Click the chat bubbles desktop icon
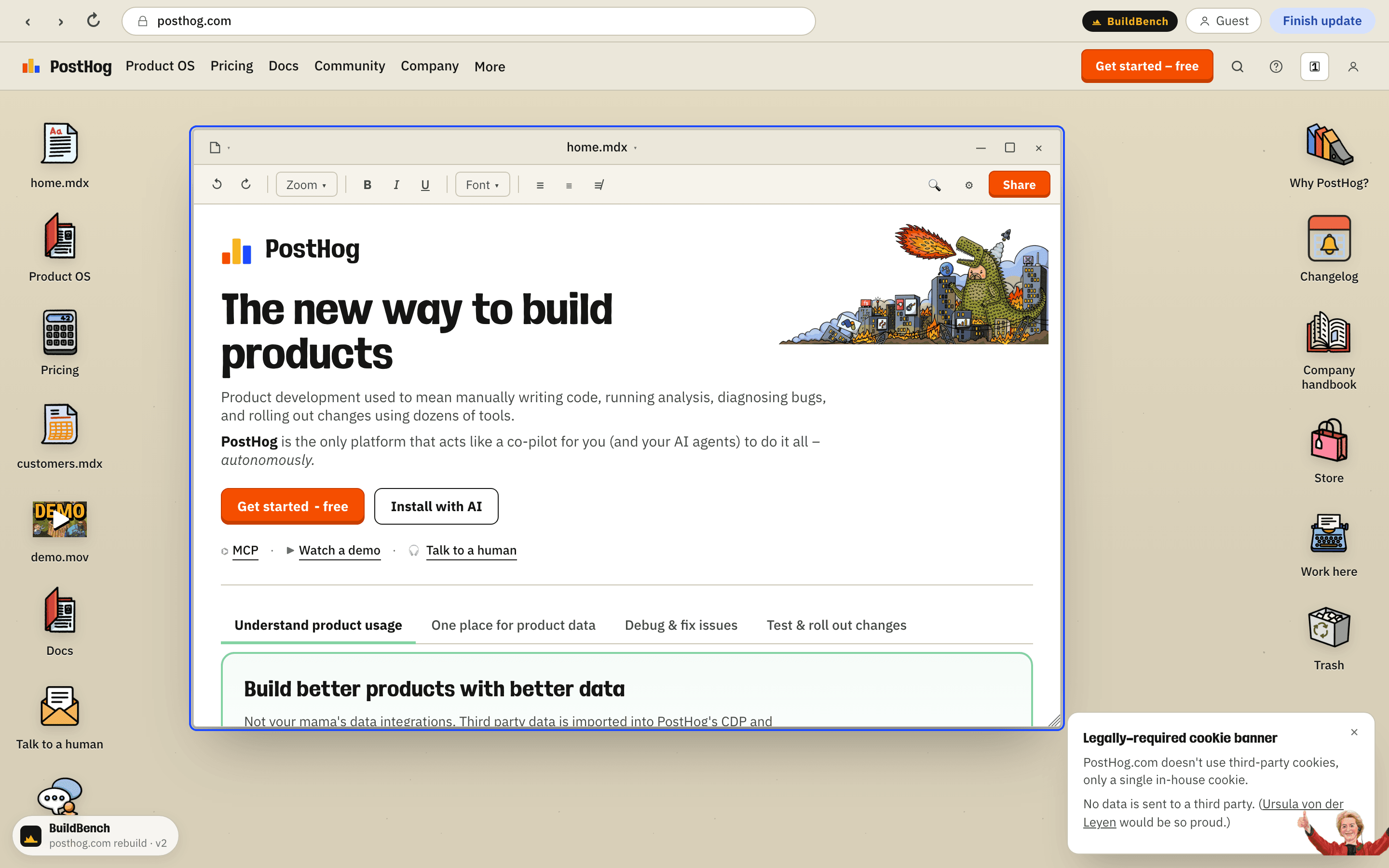 click(x=60, y=796)
